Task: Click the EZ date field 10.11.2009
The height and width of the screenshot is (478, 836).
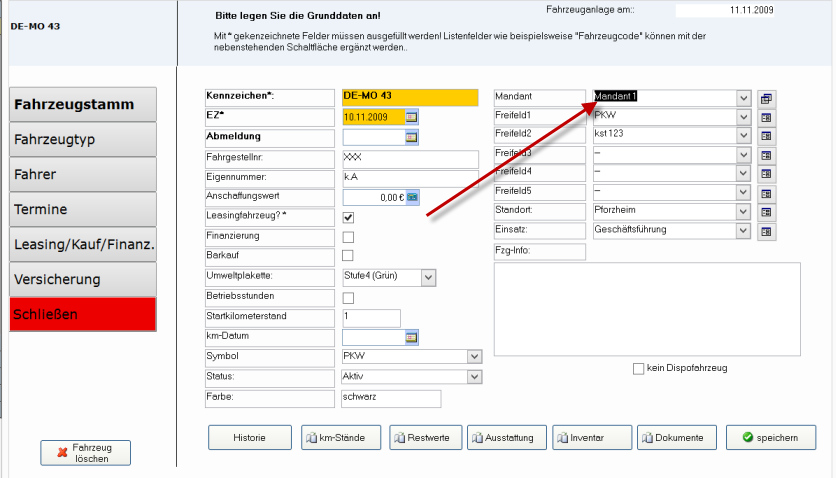Action: [x=374, y=117]
